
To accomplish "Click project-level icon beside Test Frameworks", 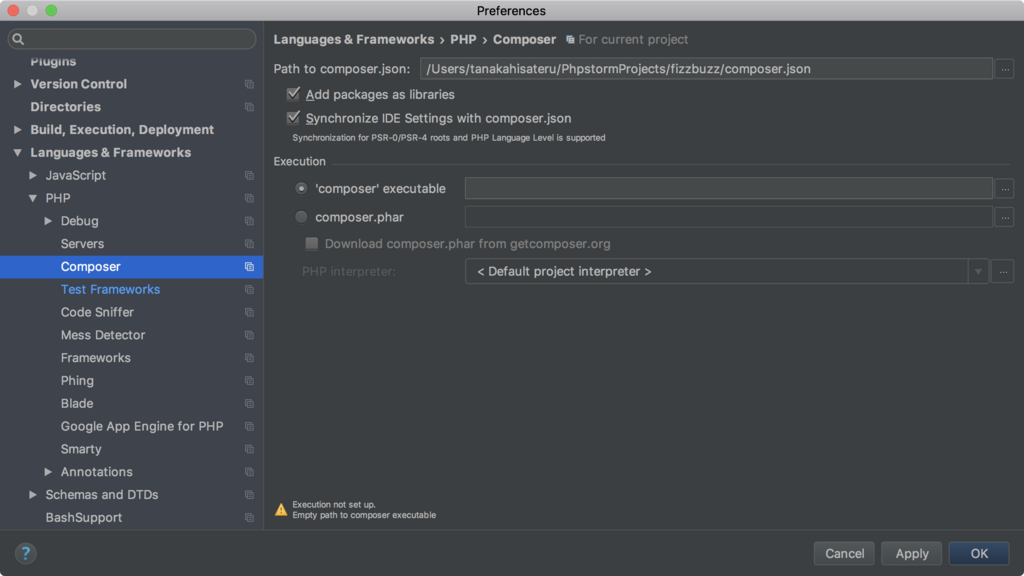I will 249,290.
